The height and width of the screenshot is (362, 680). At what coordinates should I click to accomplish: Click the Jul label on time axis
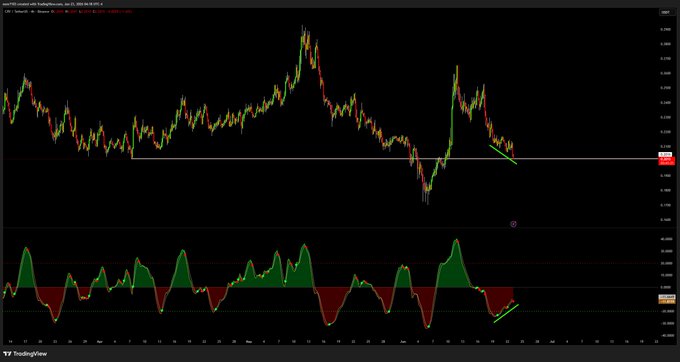[552, 342]
